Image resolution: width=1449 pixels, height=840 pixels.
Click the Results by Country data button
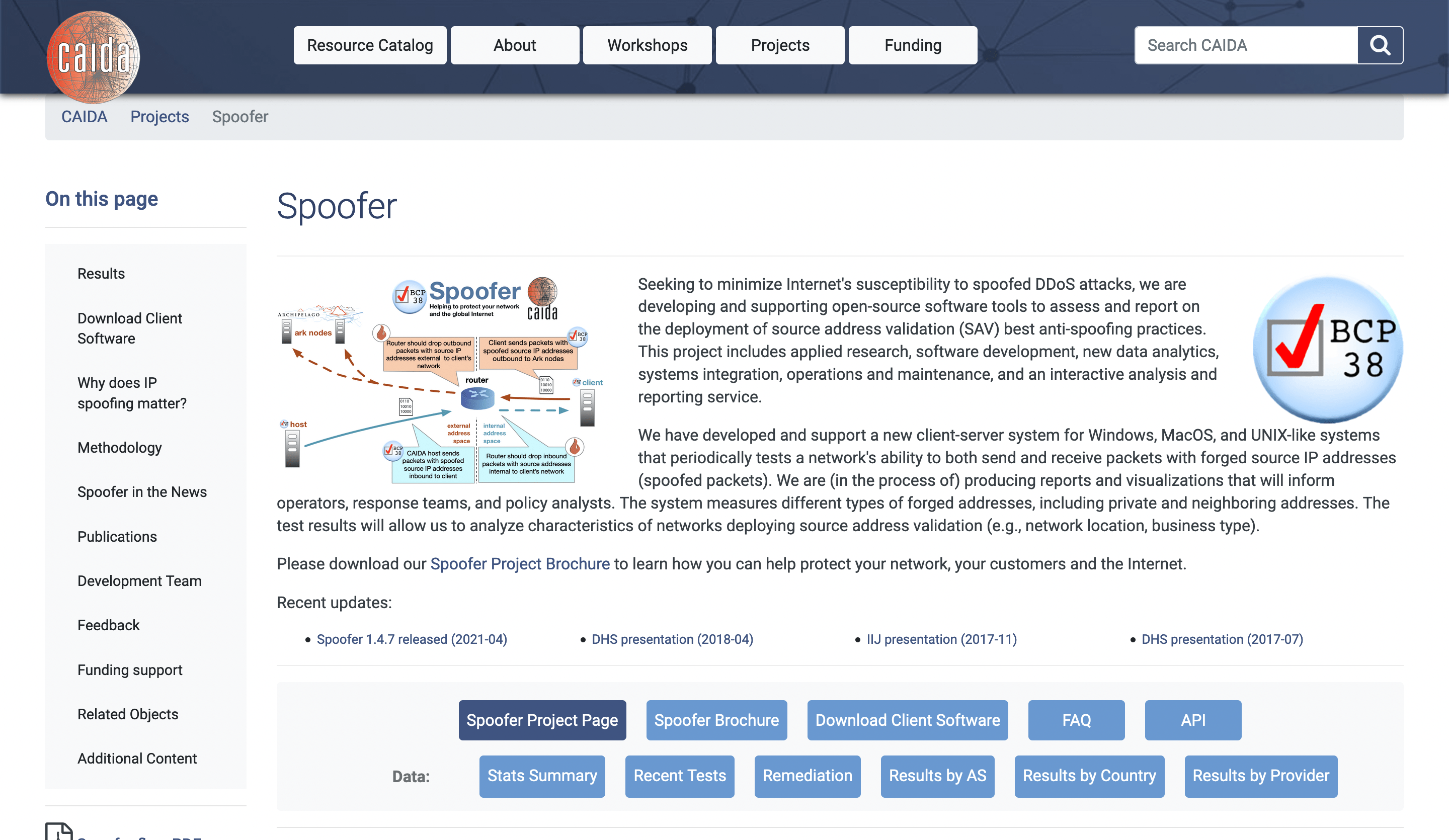click(x=1088, y=775)
